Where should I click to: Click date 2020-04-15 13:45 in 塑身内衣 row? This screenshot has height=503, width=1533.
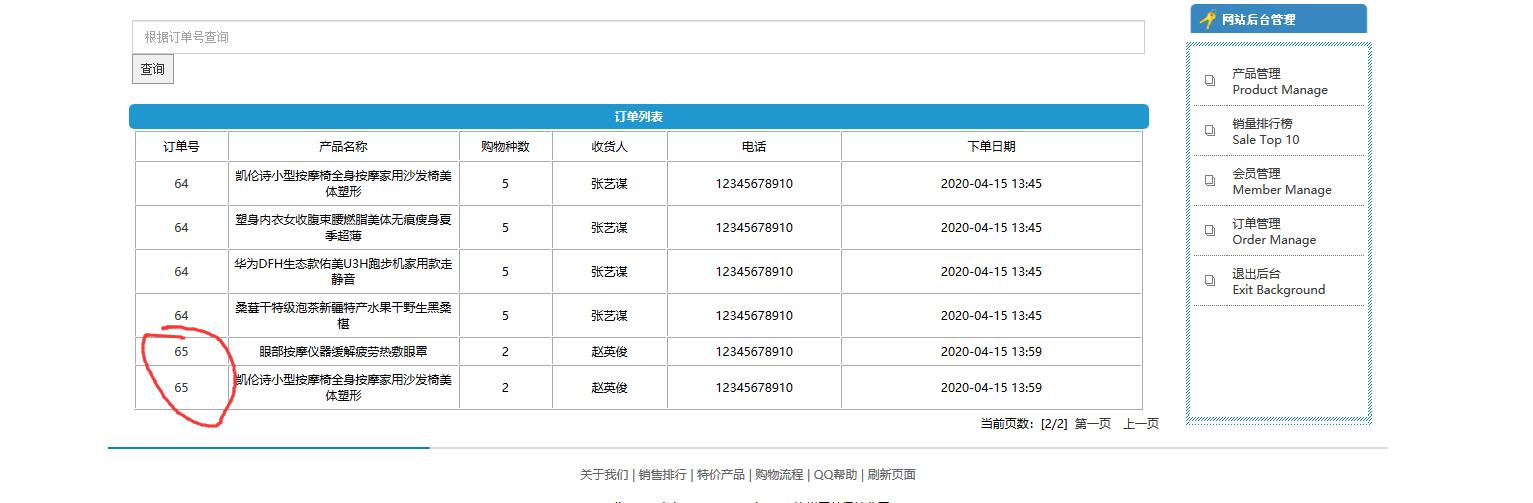pyautogui.click(x=991, y=228)
